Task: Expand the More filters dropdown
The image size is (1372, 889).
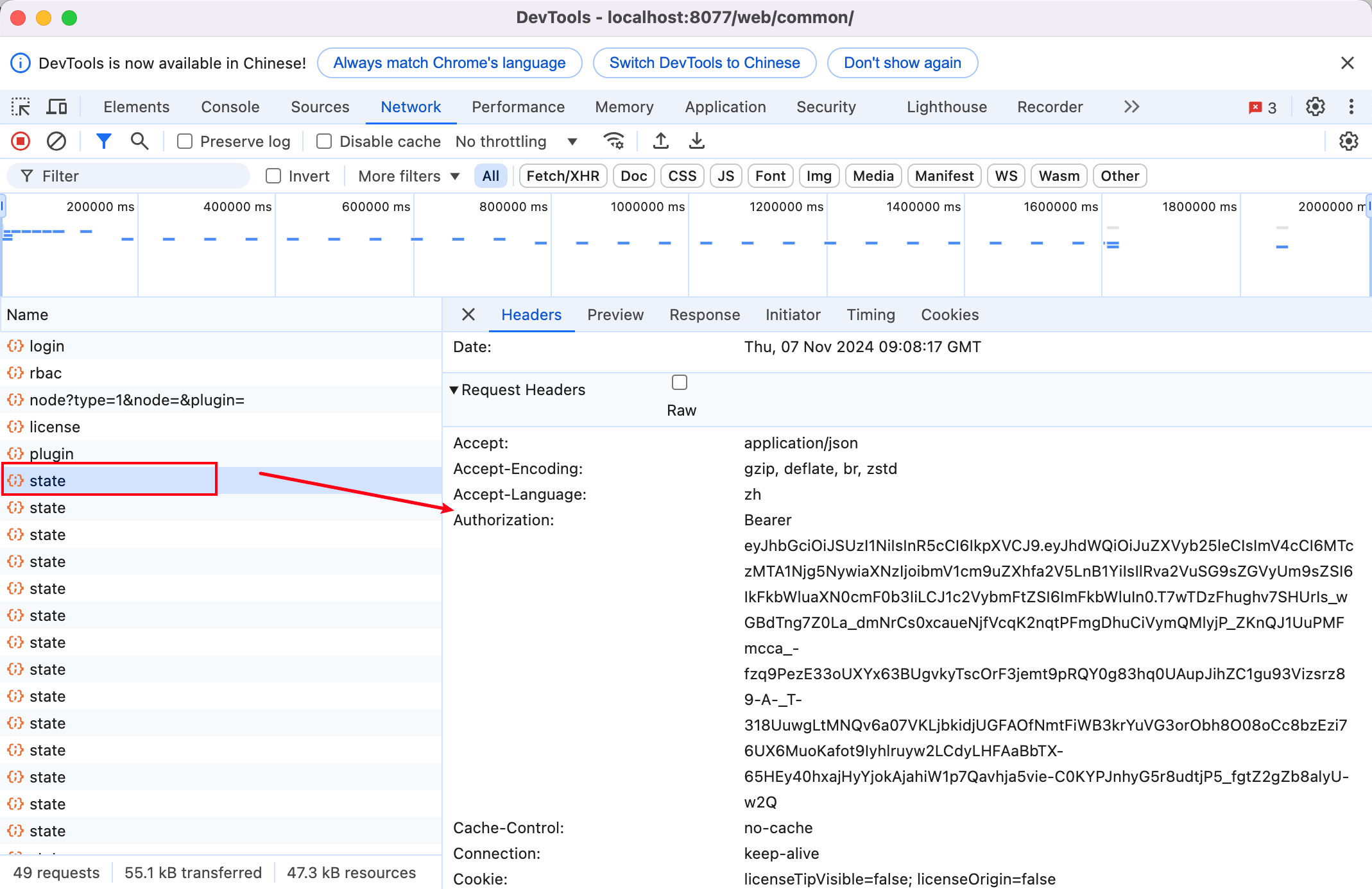Action: pyautogui.click(x=409, y=176)
